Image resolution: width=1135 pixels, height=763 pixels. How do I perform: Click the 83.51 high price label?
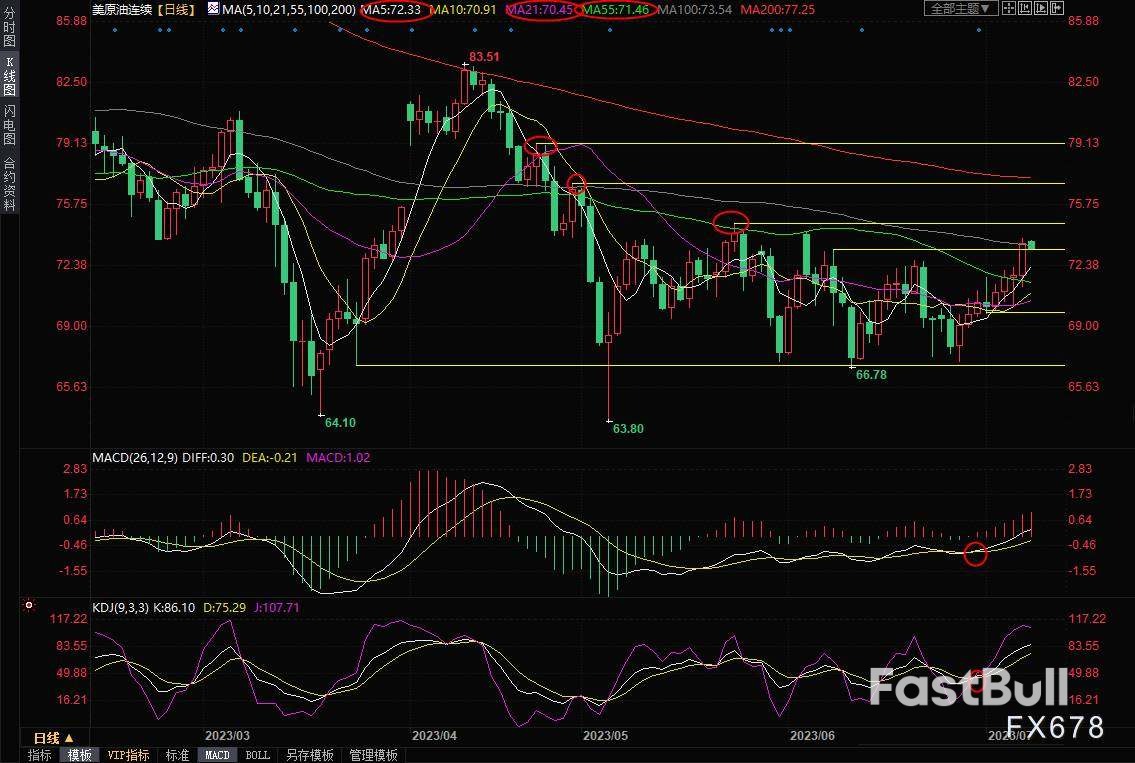click(484, 56)
